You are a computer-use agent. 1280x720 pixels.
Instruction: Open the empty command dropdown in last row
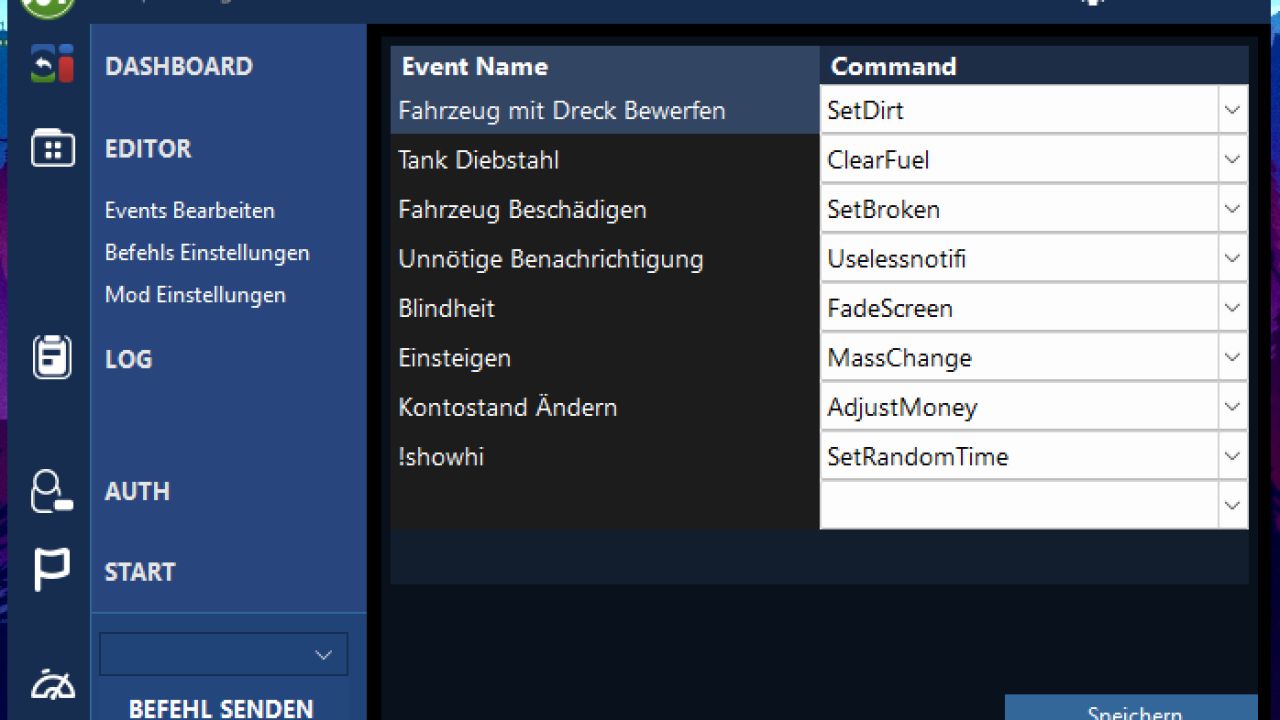pyautogui.click(x=1232, y=506)
